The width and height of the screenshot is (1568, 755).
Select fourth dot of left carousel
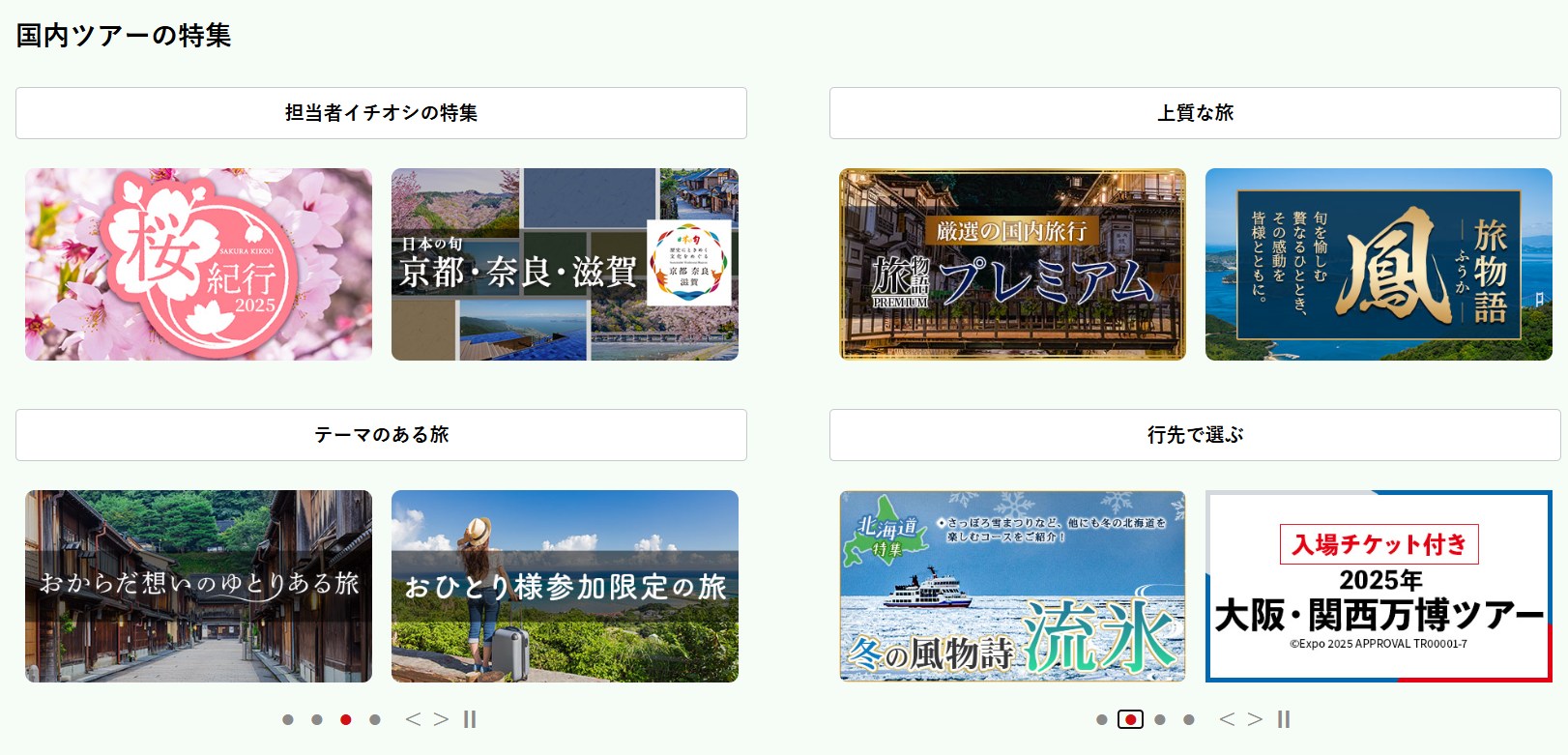point(375,719)
